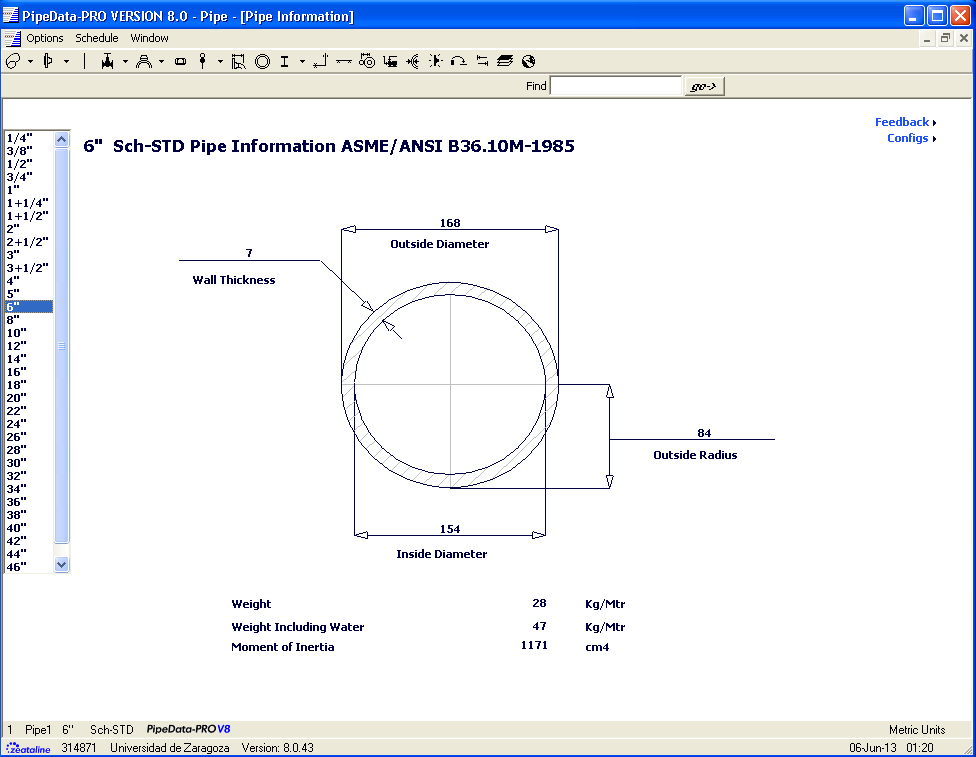The width and height of the screenshot is (976, 757).
Task: Open the Options menu
Action: [46, 38]
